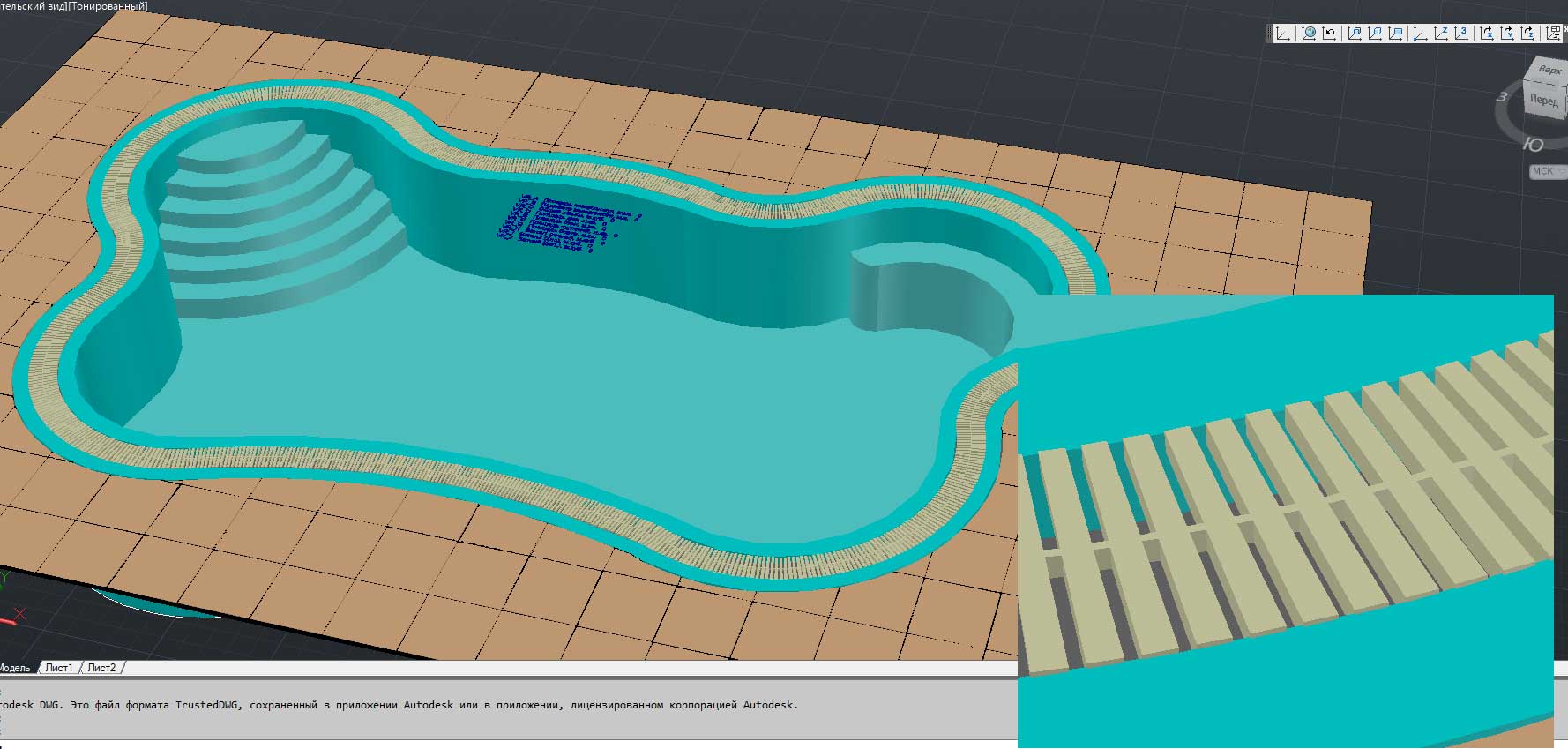Click the Apply UCS icon
Screen dimensions: 1568x749
tap(1553, 34)
